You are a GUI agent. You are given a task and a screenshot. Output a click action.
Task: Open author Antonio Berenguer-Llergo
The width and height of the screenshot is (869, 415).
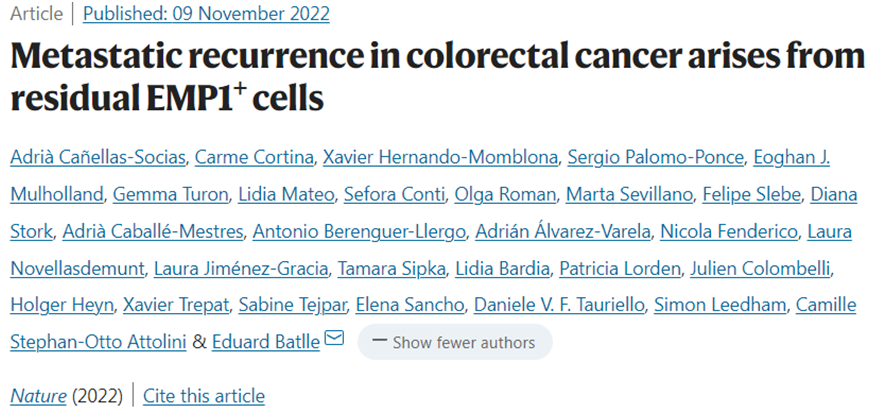tap(359, 232)
